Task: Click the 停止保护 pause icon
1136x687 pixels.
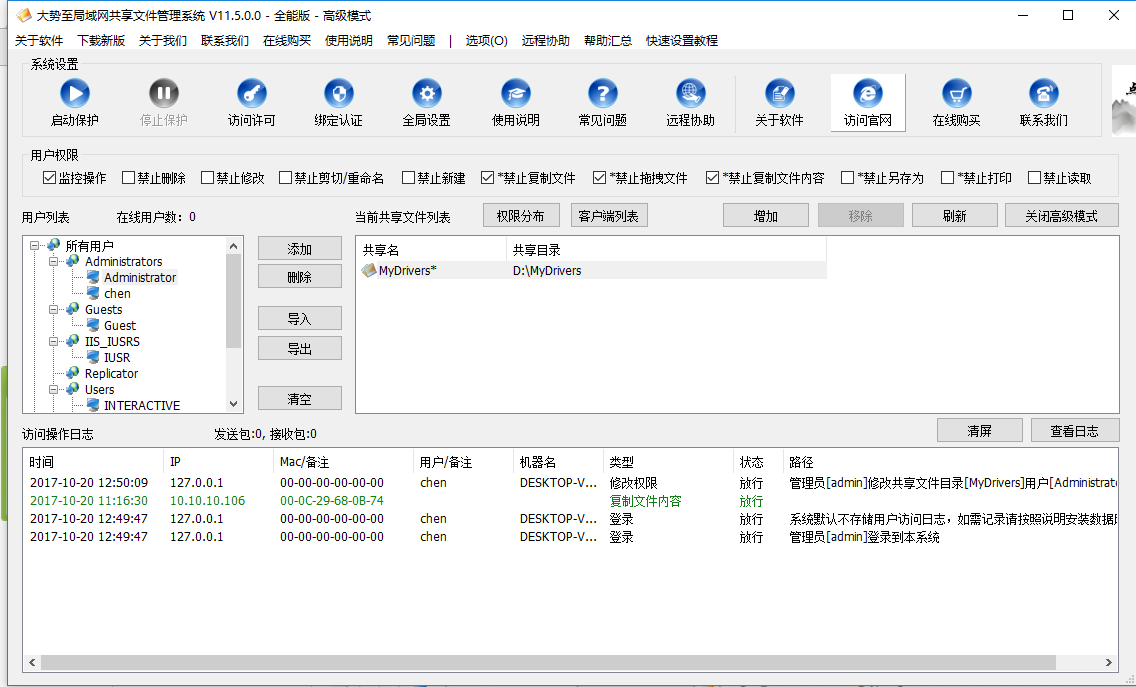Action: pyautogui.click(x=164, y=93)
